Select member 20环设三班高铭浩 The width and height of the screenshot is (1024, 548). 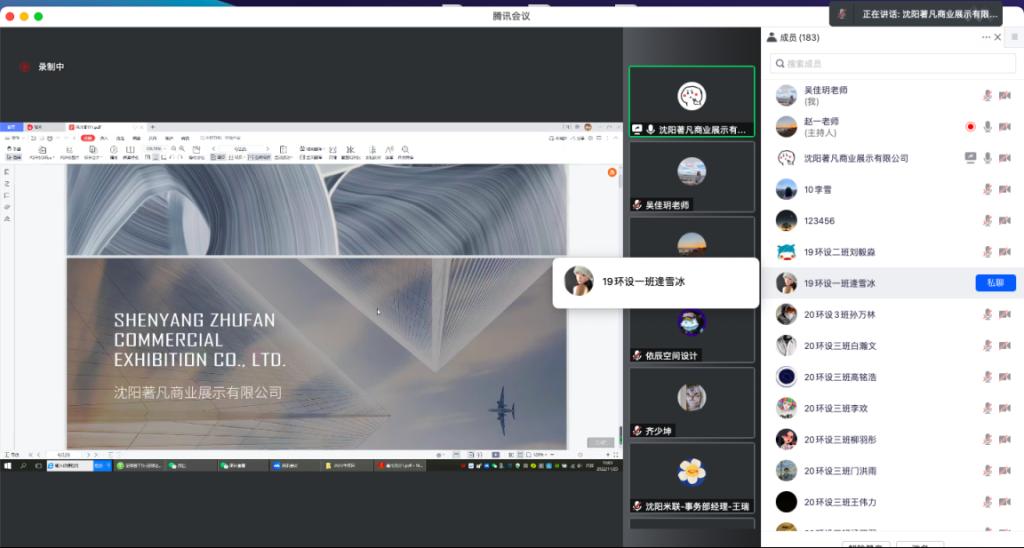coord(893,377)
